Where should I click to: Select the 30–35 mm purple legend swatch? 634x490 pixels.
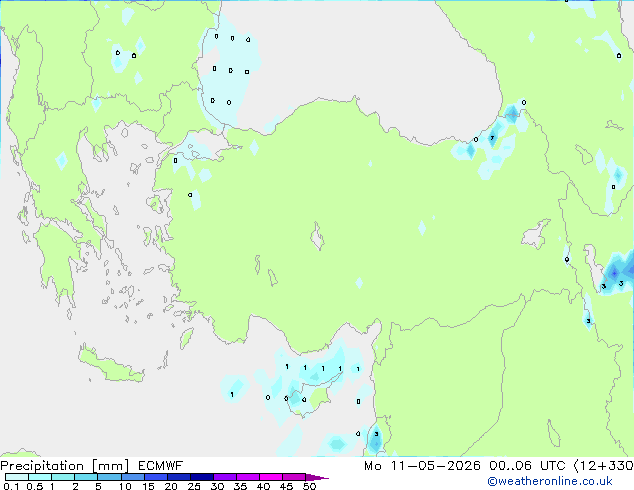tap(225, 477)
